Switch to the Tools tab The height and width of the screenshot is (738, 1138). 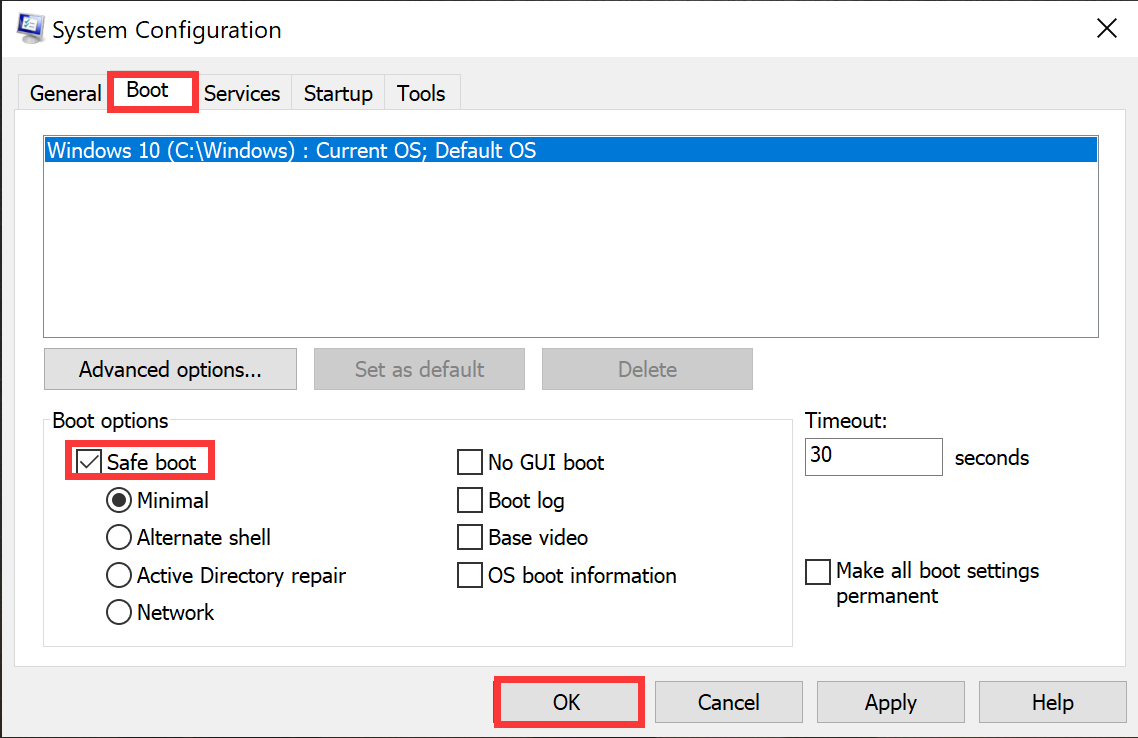click(x=421, y=93)
